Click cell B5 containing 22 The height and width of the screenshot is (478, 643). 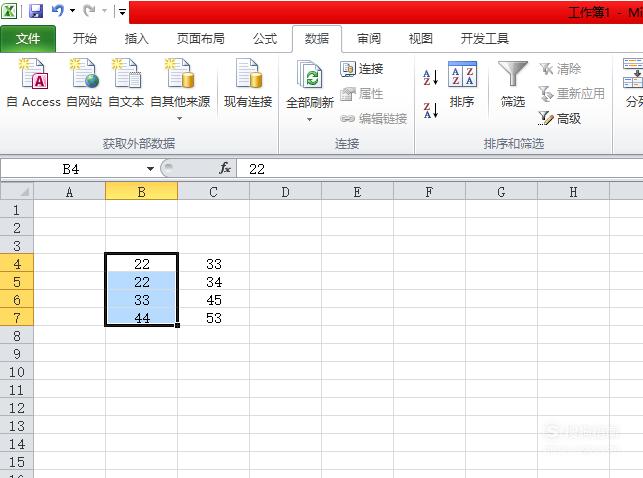coord(141,282)
